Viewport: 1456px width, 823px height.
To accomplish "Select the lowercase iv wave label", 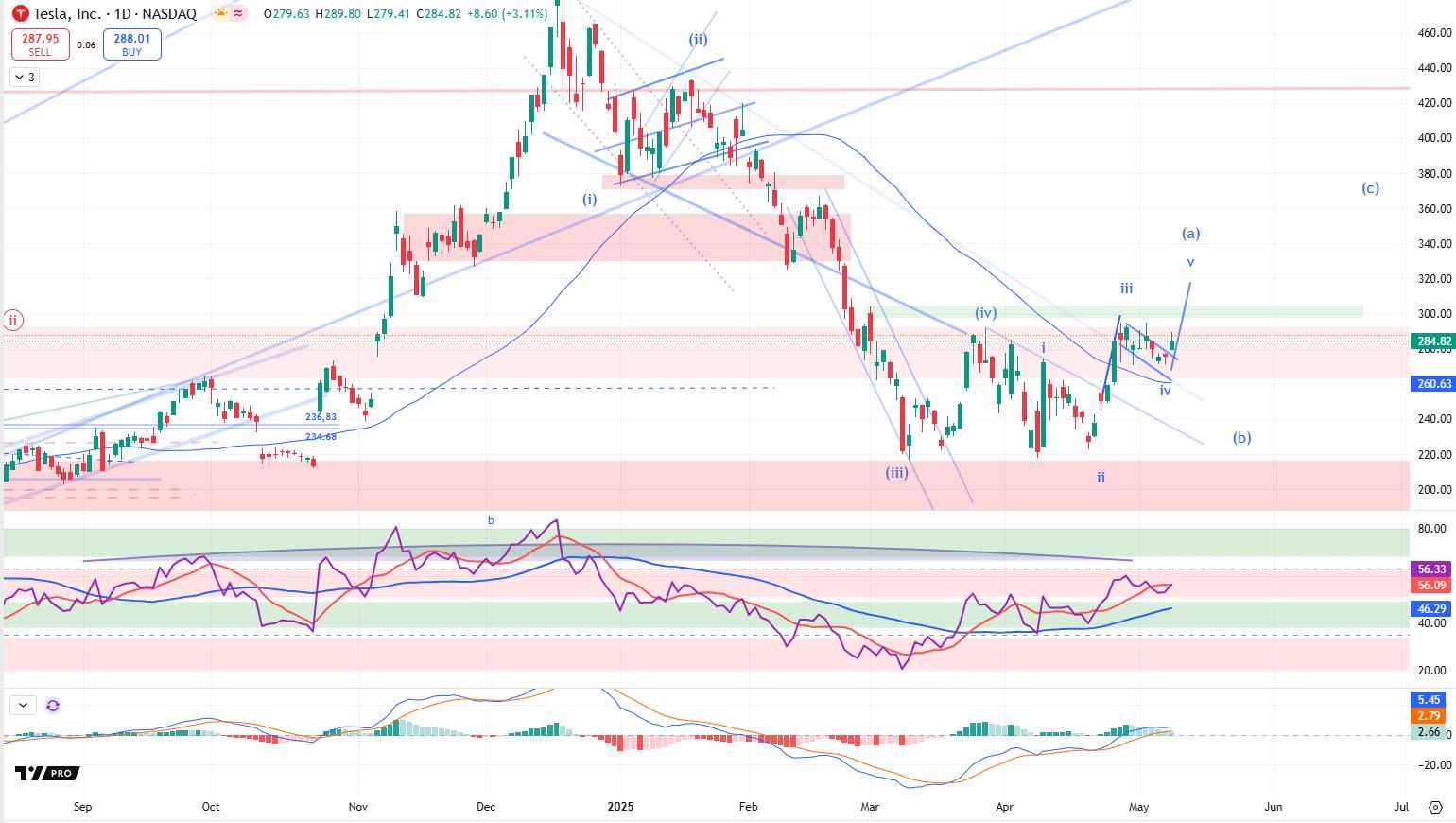I will 1165,391.
